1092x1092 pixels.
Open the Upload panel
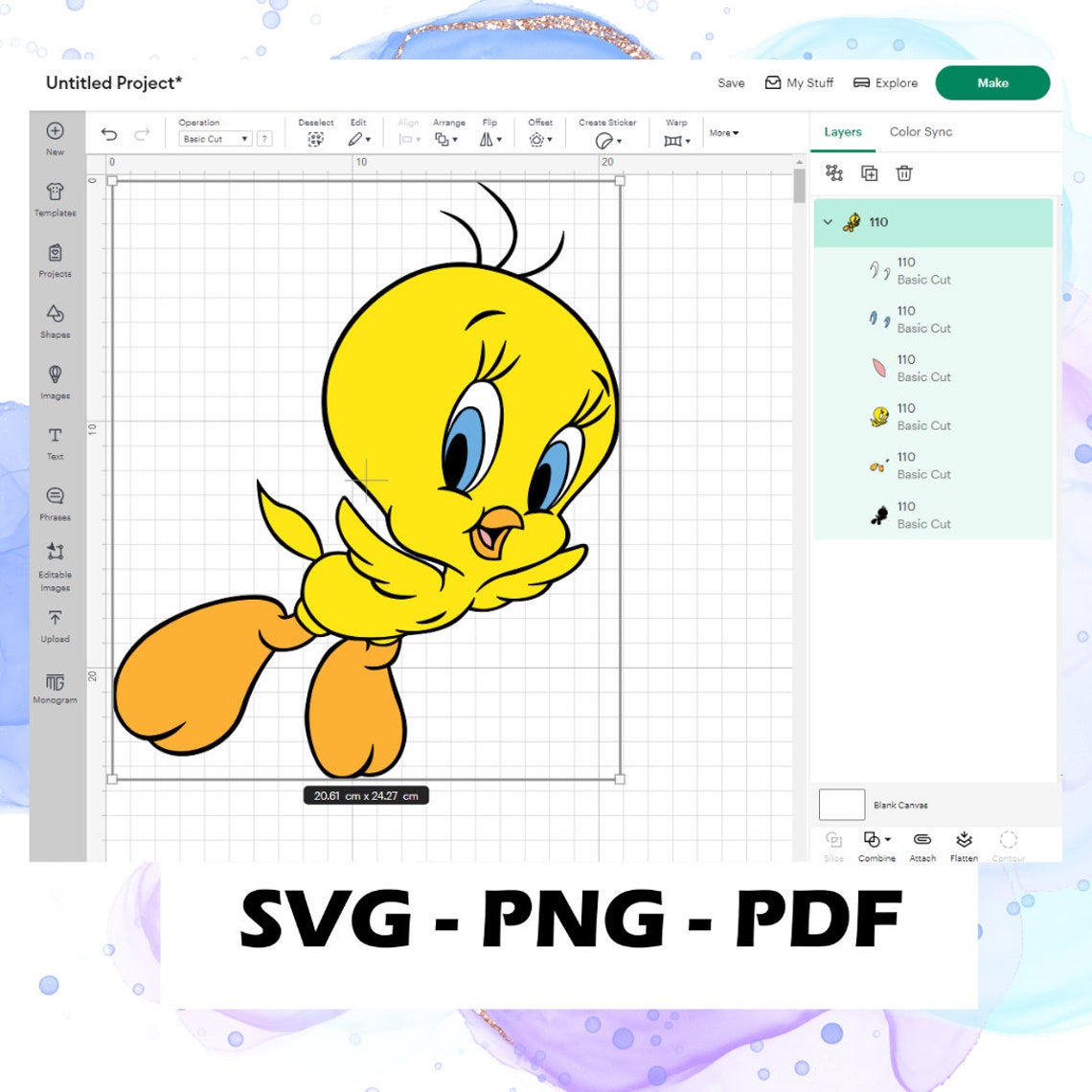[55, 624]
